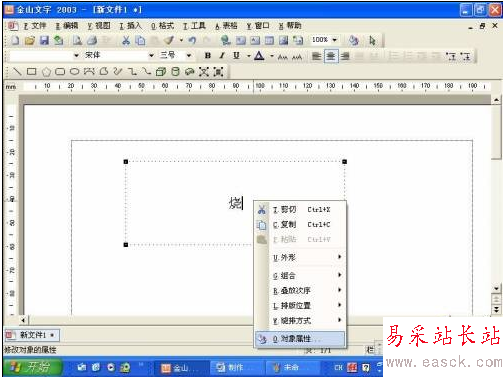503x377 pixels.
Task: Select the cube 3D shape tool
Action: click(161, 71)
